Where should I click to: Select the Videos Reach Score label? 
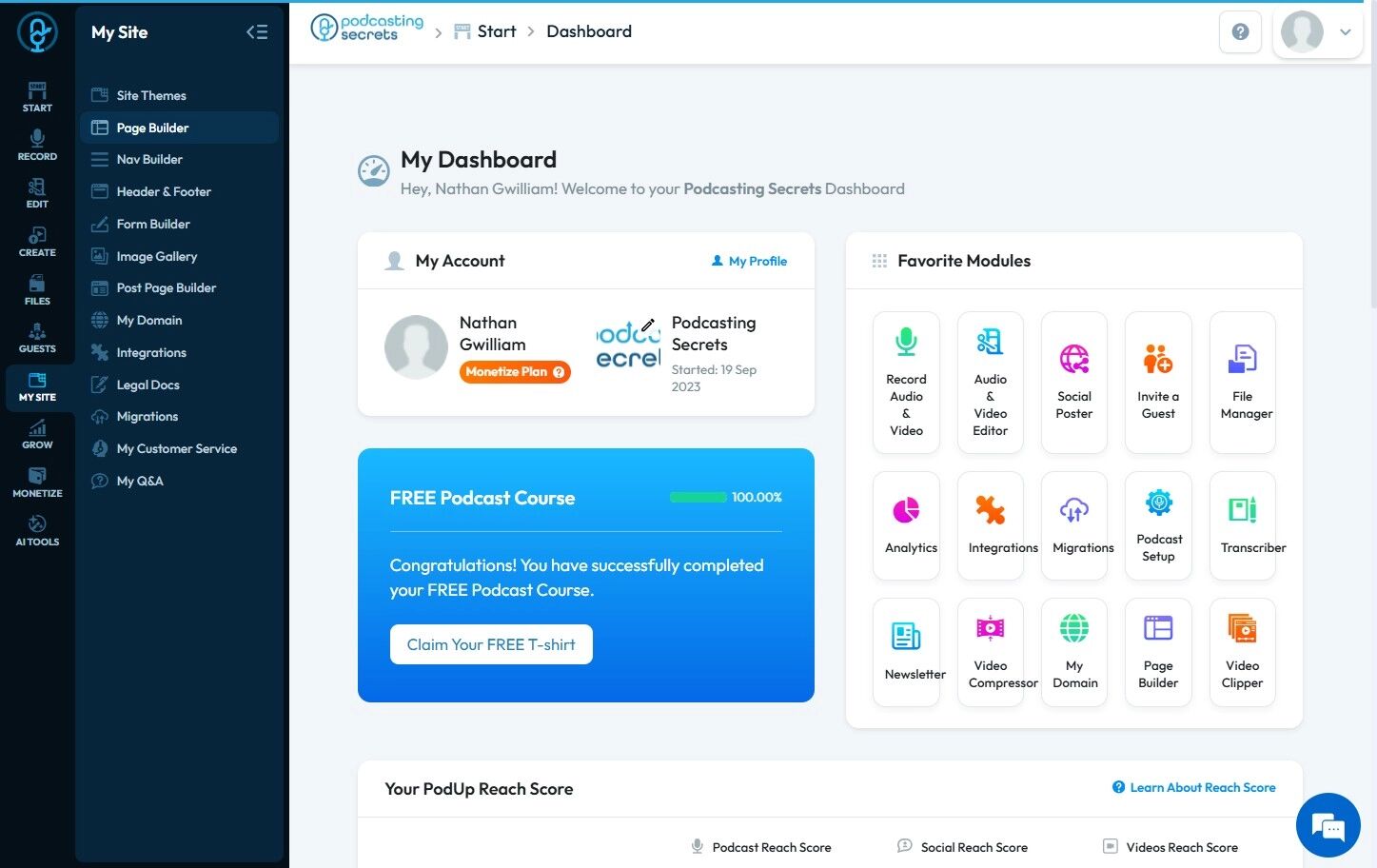click(1182, 847)
